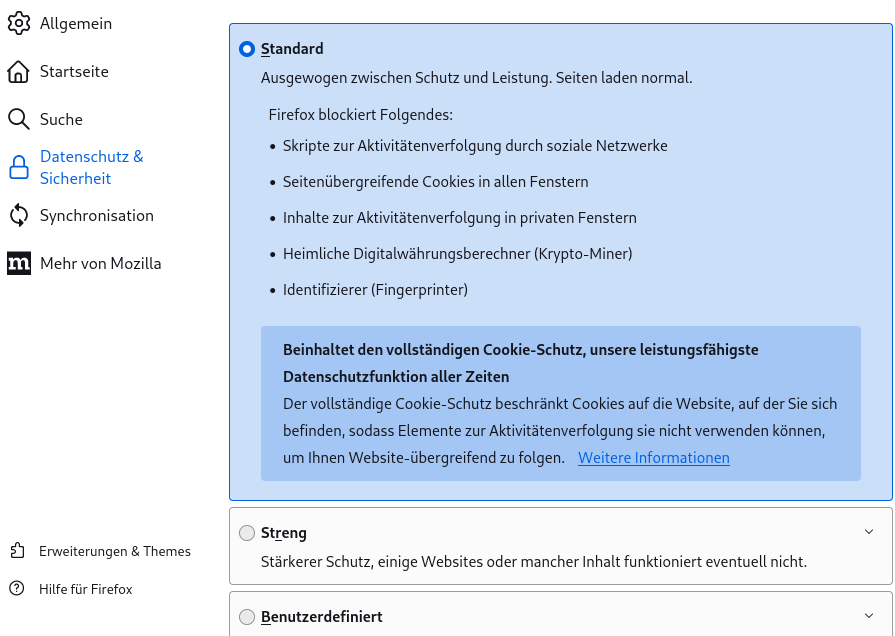This screenshot has width=895, height=636.
Task: Select the Standard protection radio button
Action: click(x=247, y=49)
